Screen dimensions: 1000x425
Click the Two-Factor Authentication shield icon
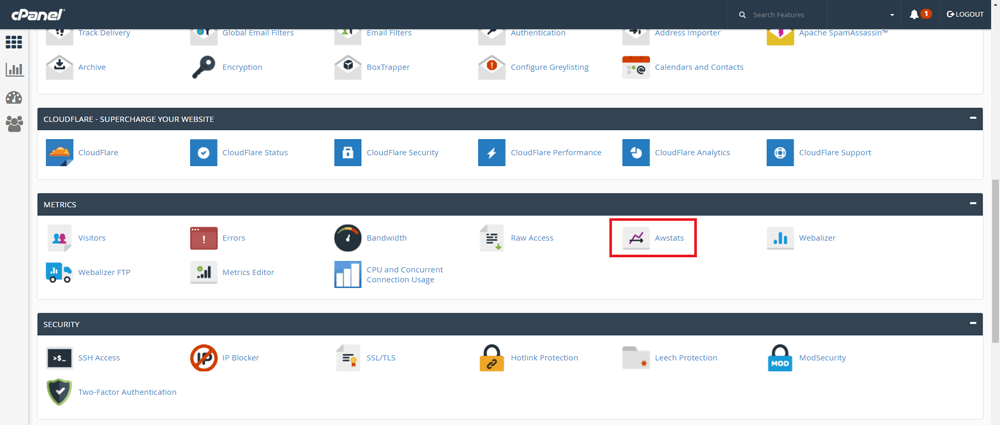tap(59, 392)
